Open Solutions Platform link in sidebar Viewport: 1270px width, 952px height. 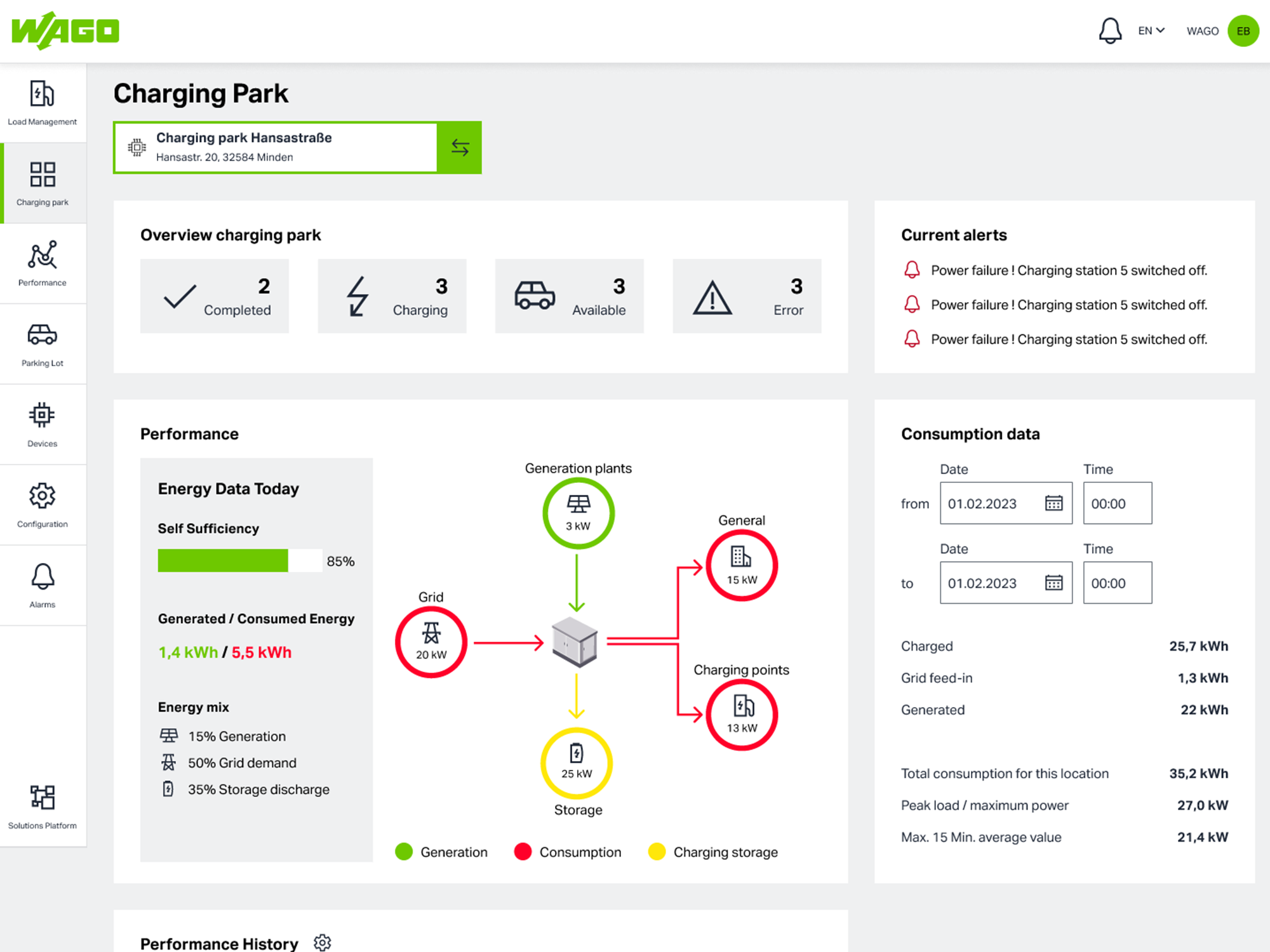click(43, 806)
